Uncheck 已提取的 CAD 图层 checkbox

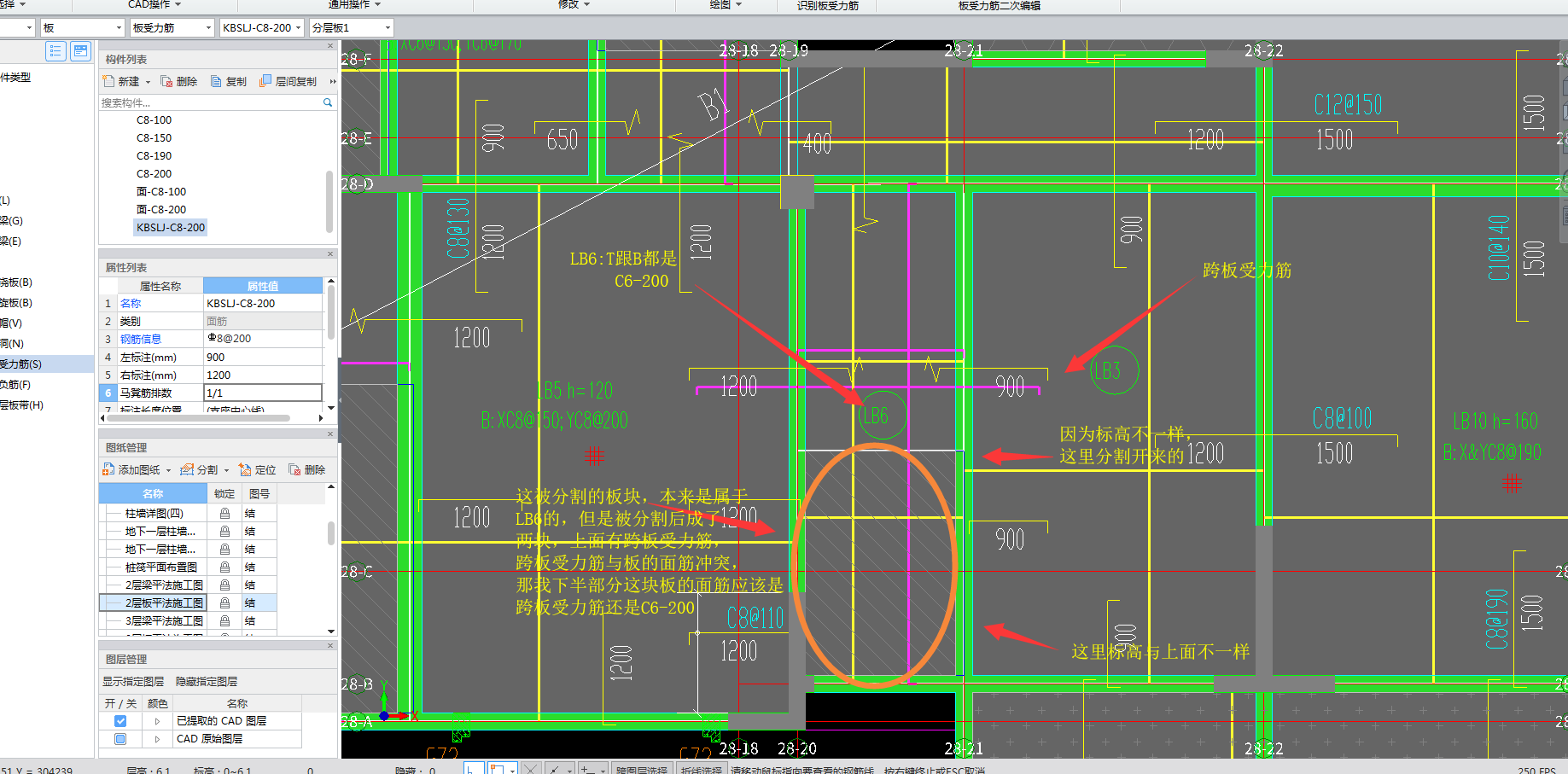[120, 721]
